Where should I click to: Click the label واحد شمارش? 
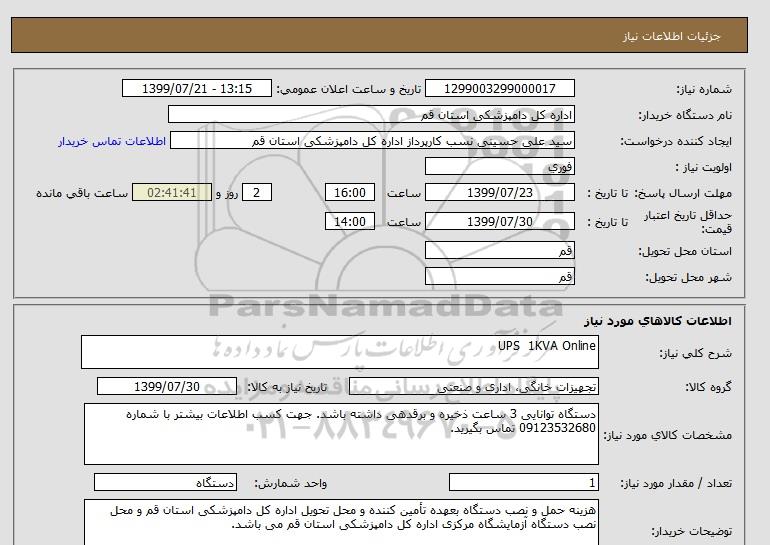click(x=291, y=484)
